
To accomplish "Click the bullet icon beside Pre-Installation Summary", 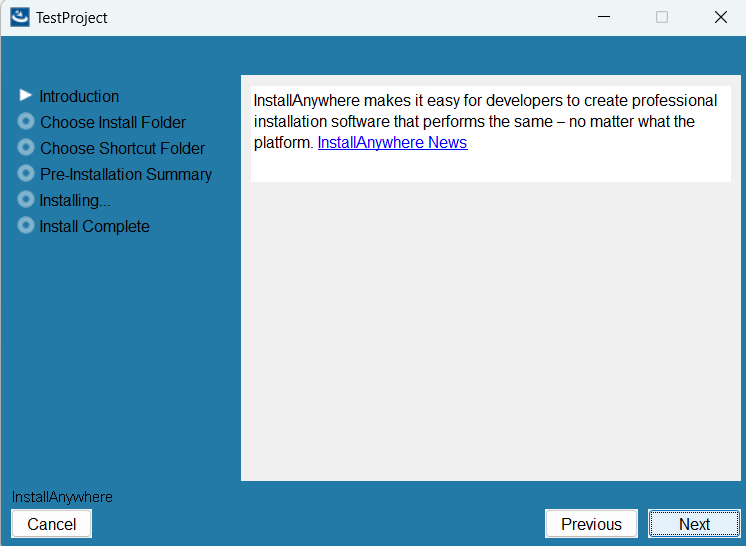I will [x=26, y=174].
